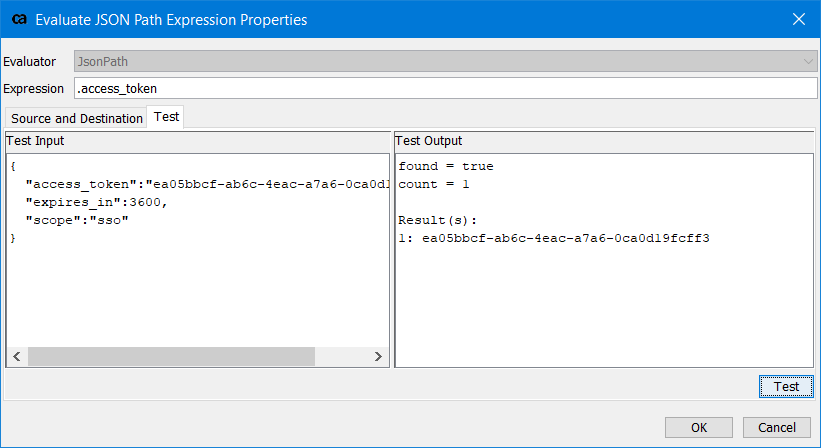Focus the Expression input field
Image resolution: width=821 pixels, height=448 pixels.
tap(446, 88)
